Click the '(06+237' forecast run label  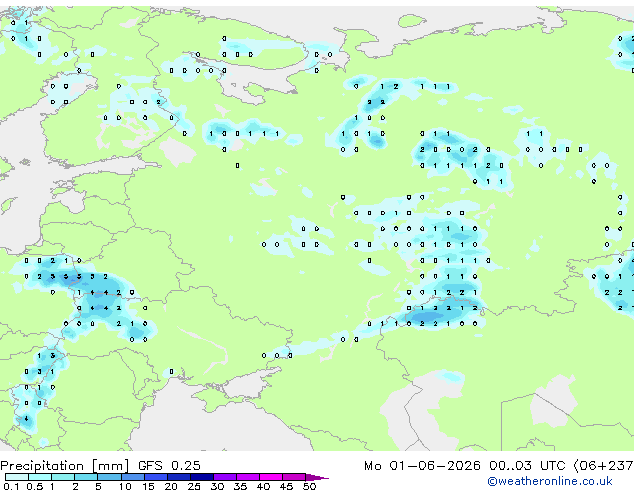click(603, 466)
